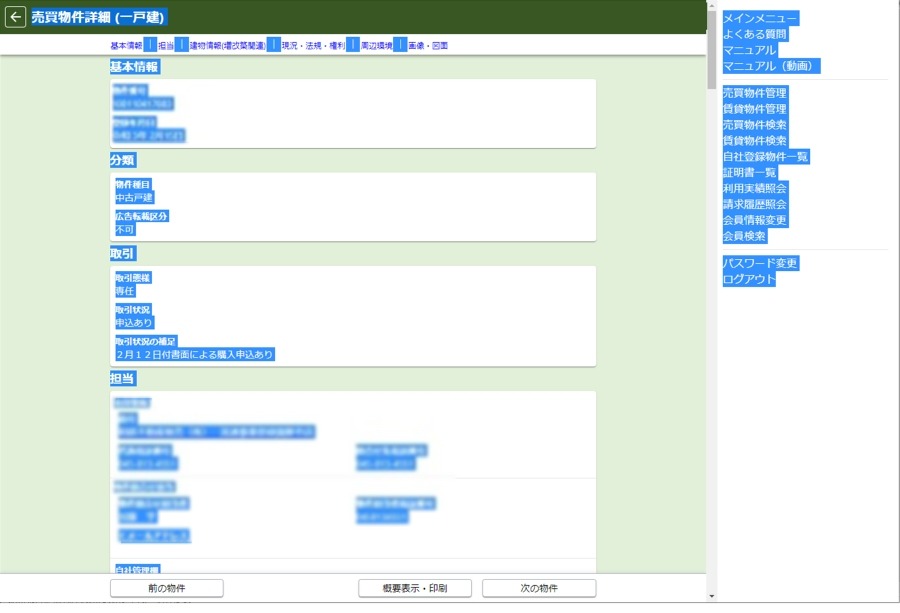
Task: Open マニュアル（動画） link
Action: pos(771,66)
